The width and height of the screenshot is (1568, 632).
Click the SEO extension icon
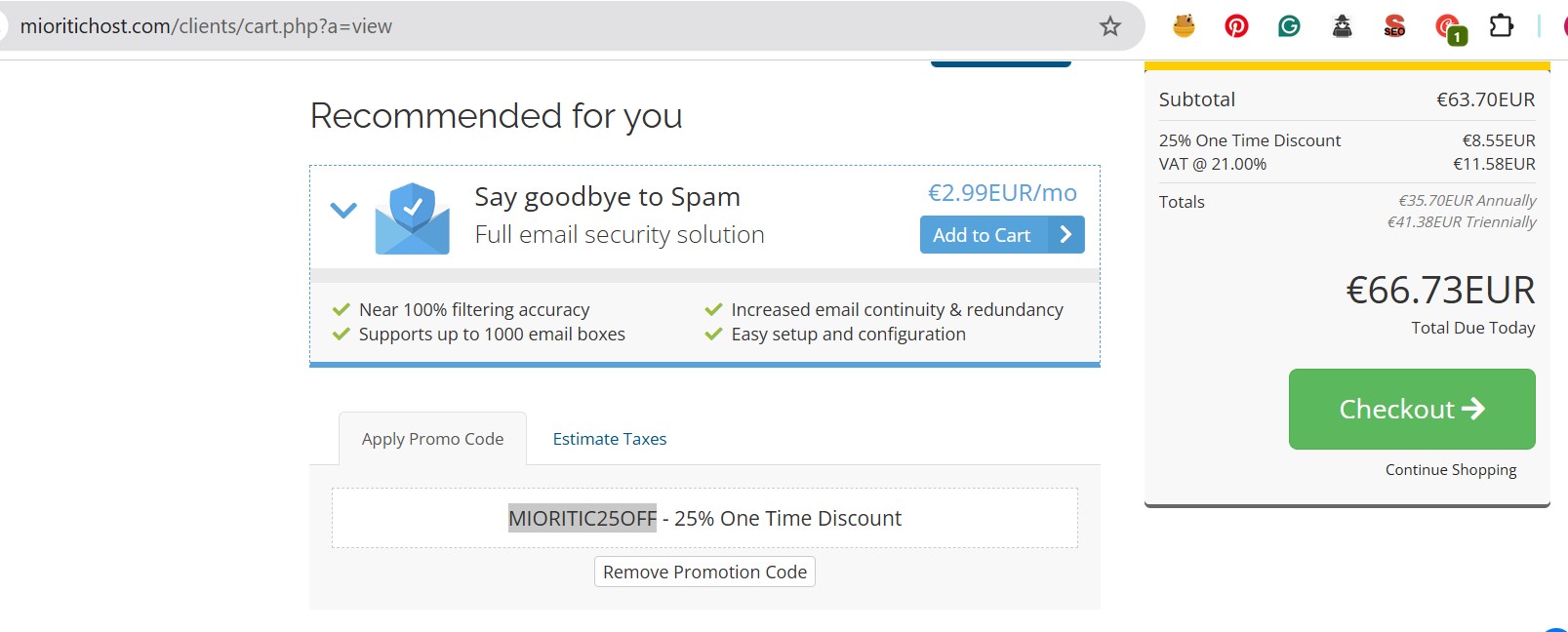click(1395, 26)
